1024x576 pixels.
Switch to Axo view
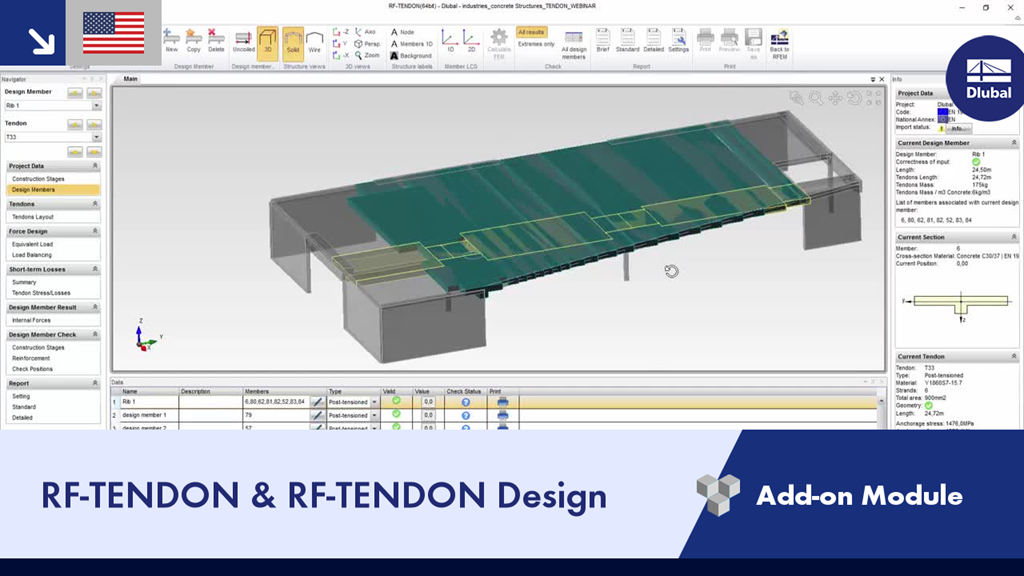[x=366, y=31]
